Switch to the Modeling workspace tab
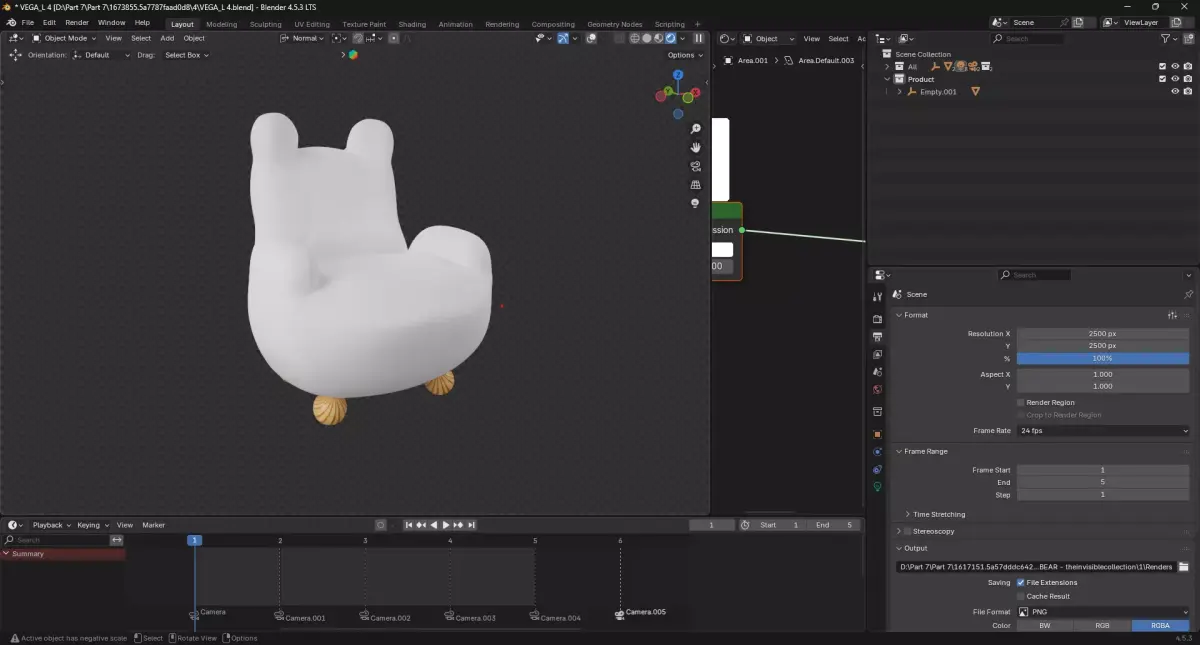 coord(222,24)
